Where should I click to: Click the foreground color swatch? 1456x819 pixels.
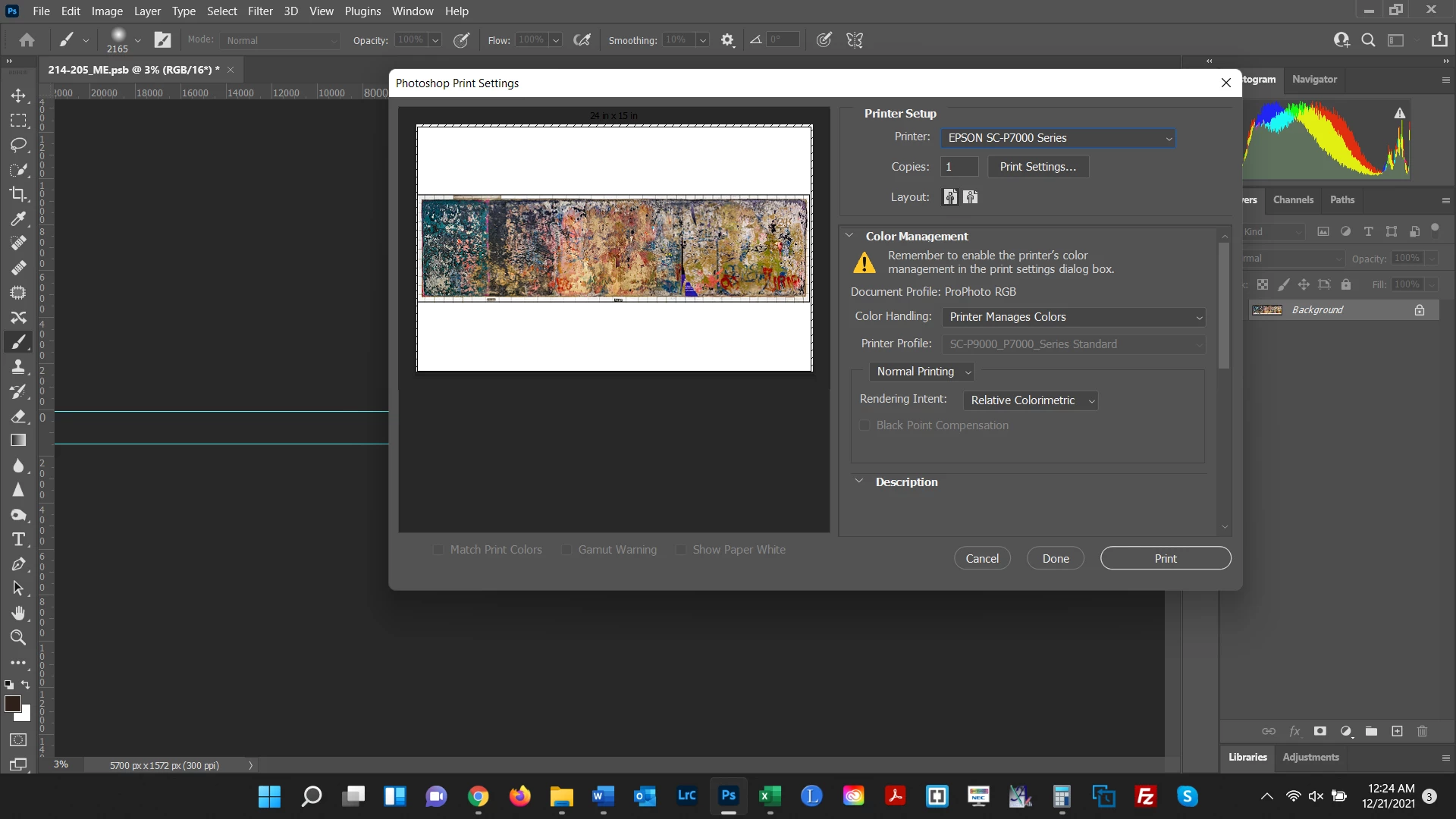pyautogui.click(x=12, y=704)
